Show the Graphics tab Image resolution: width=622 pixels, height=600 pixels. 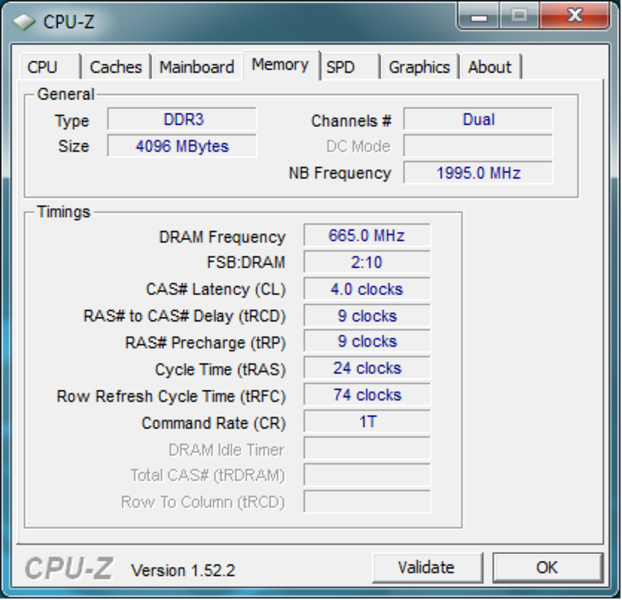(419, 67)
